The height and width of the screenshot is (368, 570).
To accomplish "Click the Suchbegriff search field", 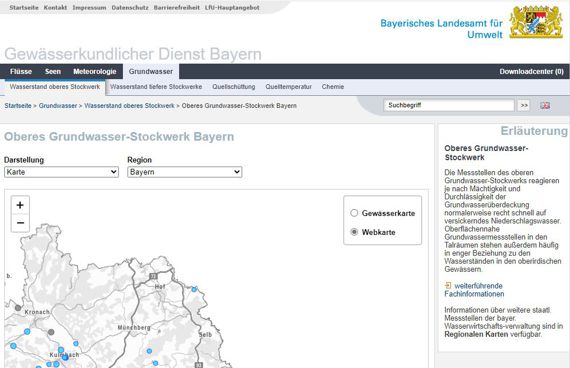I will coord(449,105).
